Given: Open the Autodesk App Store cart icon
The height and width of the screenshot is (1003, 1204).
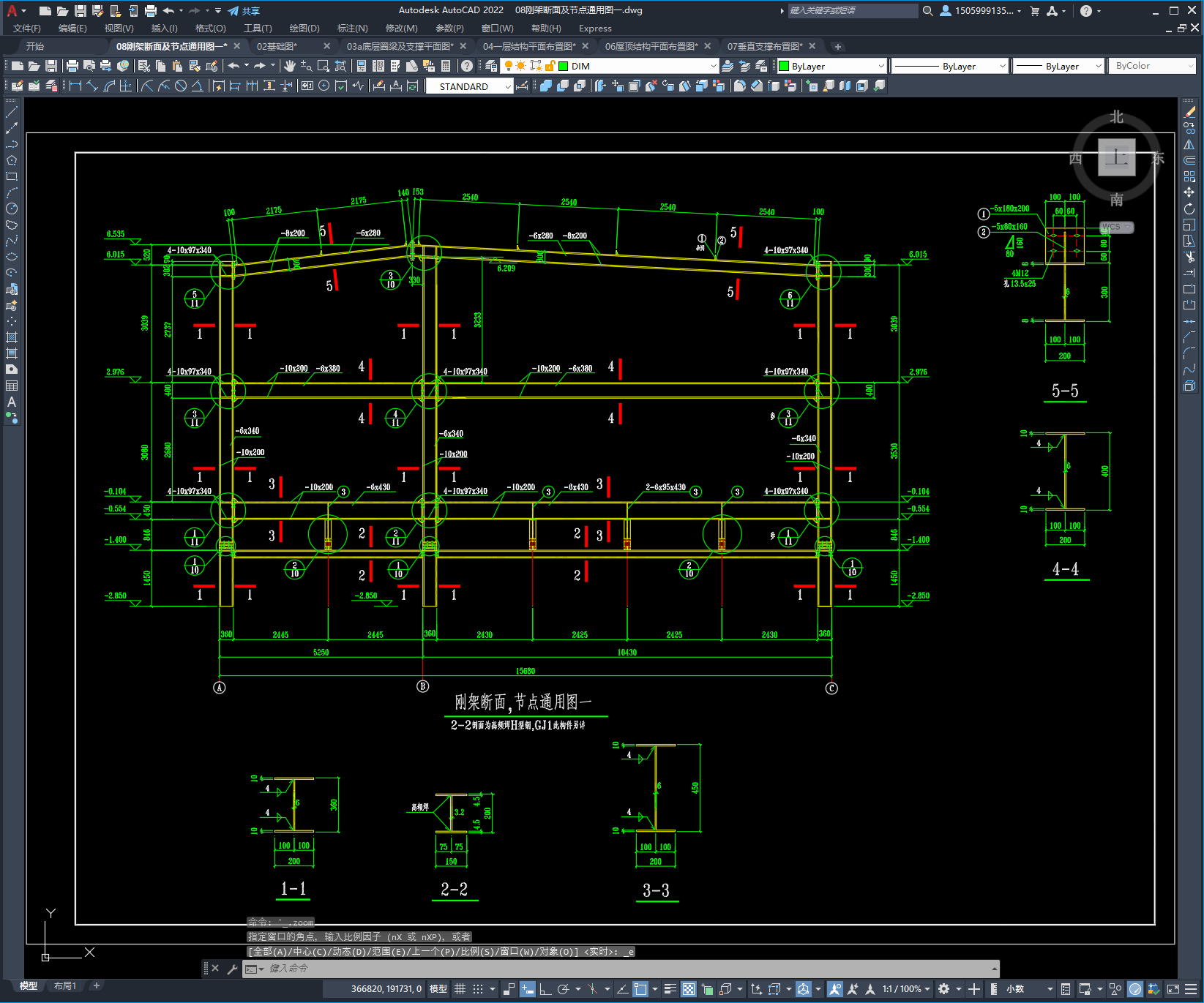Looking at the screenshot, I should [x=1034, y=11].
